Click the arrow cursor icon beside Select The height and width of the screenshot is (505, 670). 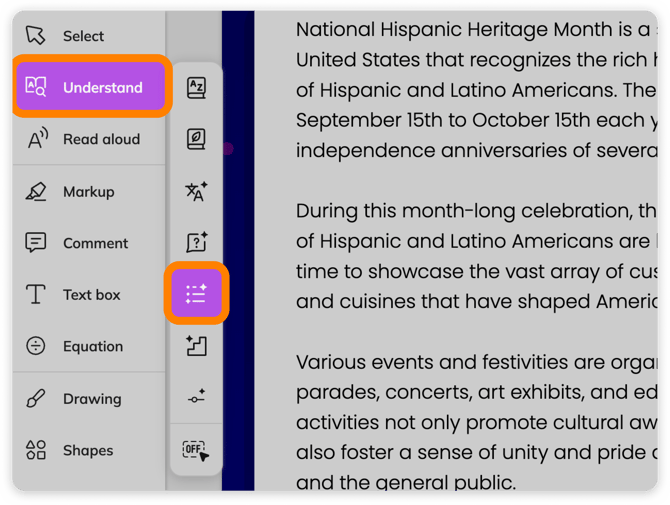tap(35, 35)
